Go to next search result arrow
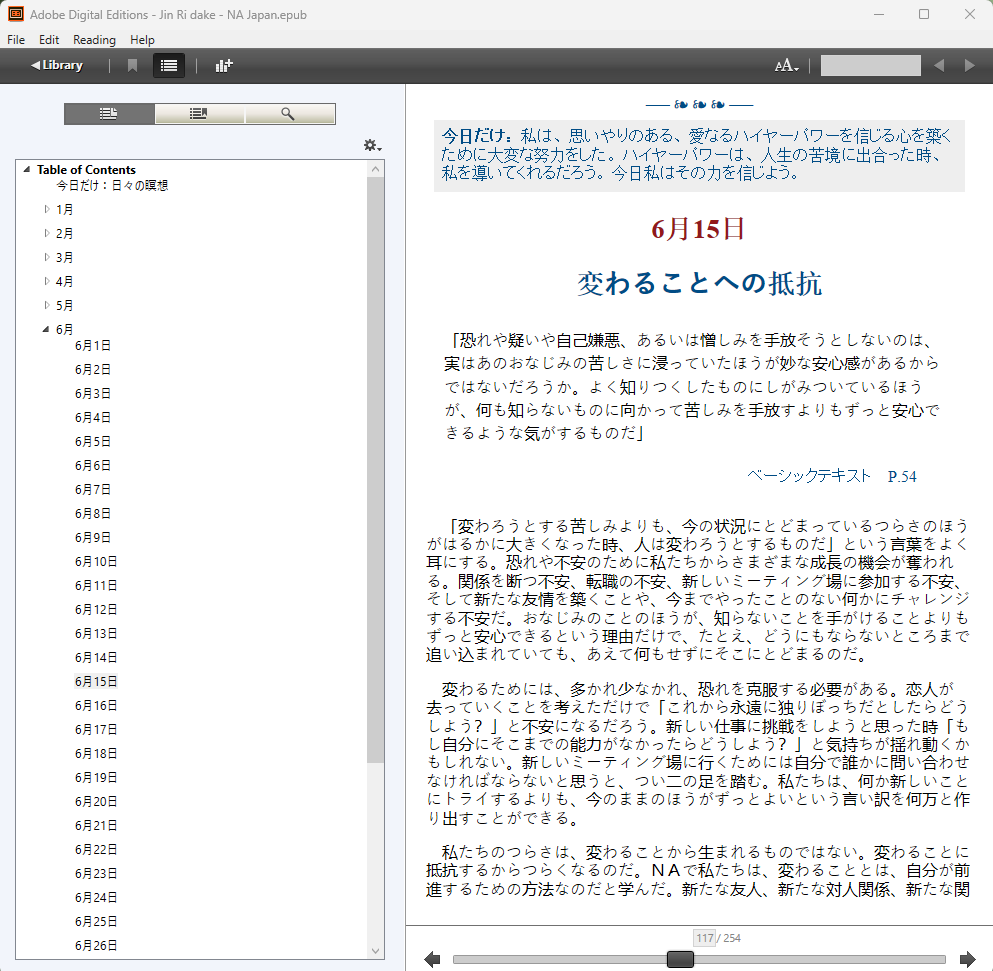The image size is (993, 971). (x=970, y=65)
